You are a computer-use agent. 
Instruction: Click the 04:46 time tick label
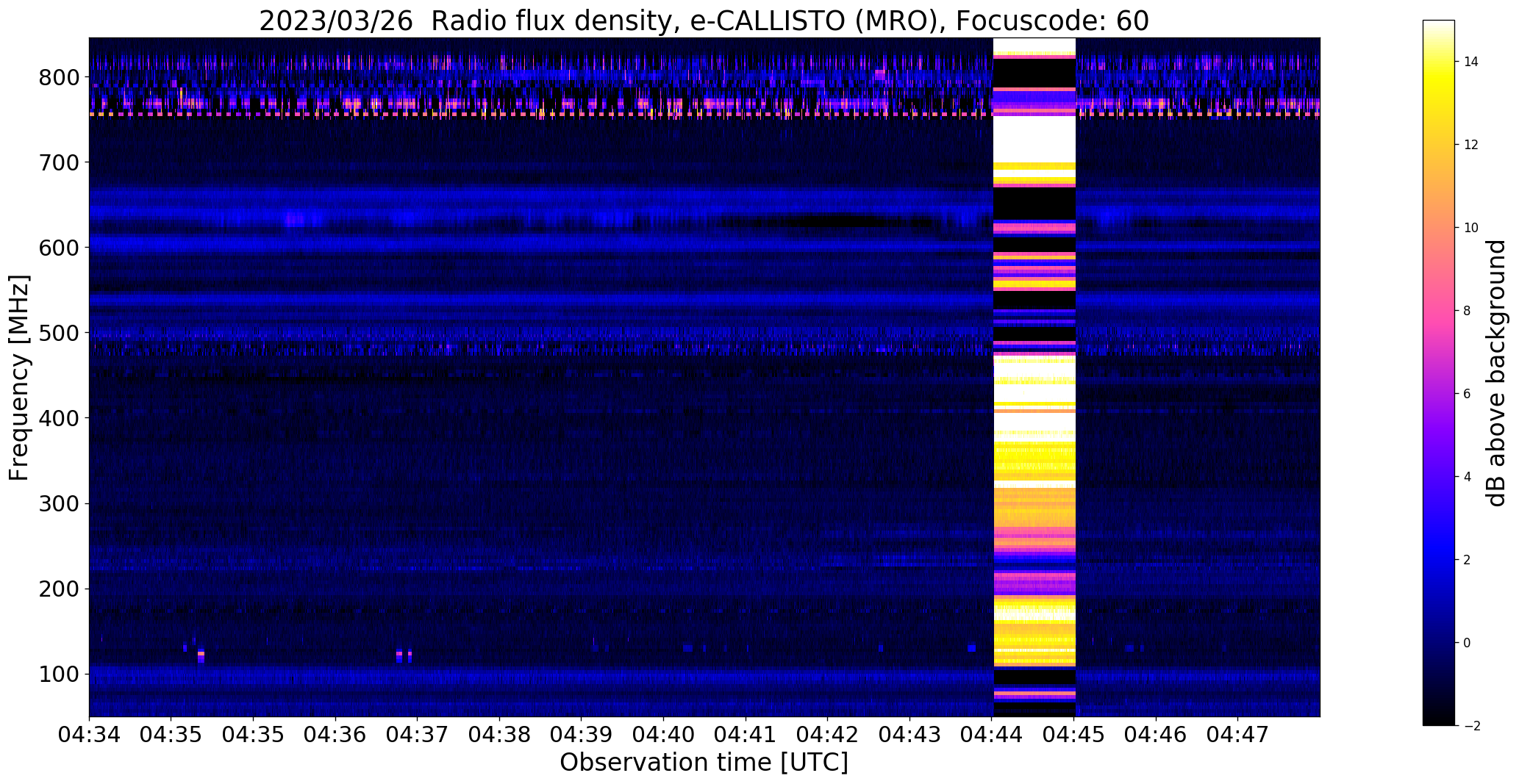pos(1157,734)
